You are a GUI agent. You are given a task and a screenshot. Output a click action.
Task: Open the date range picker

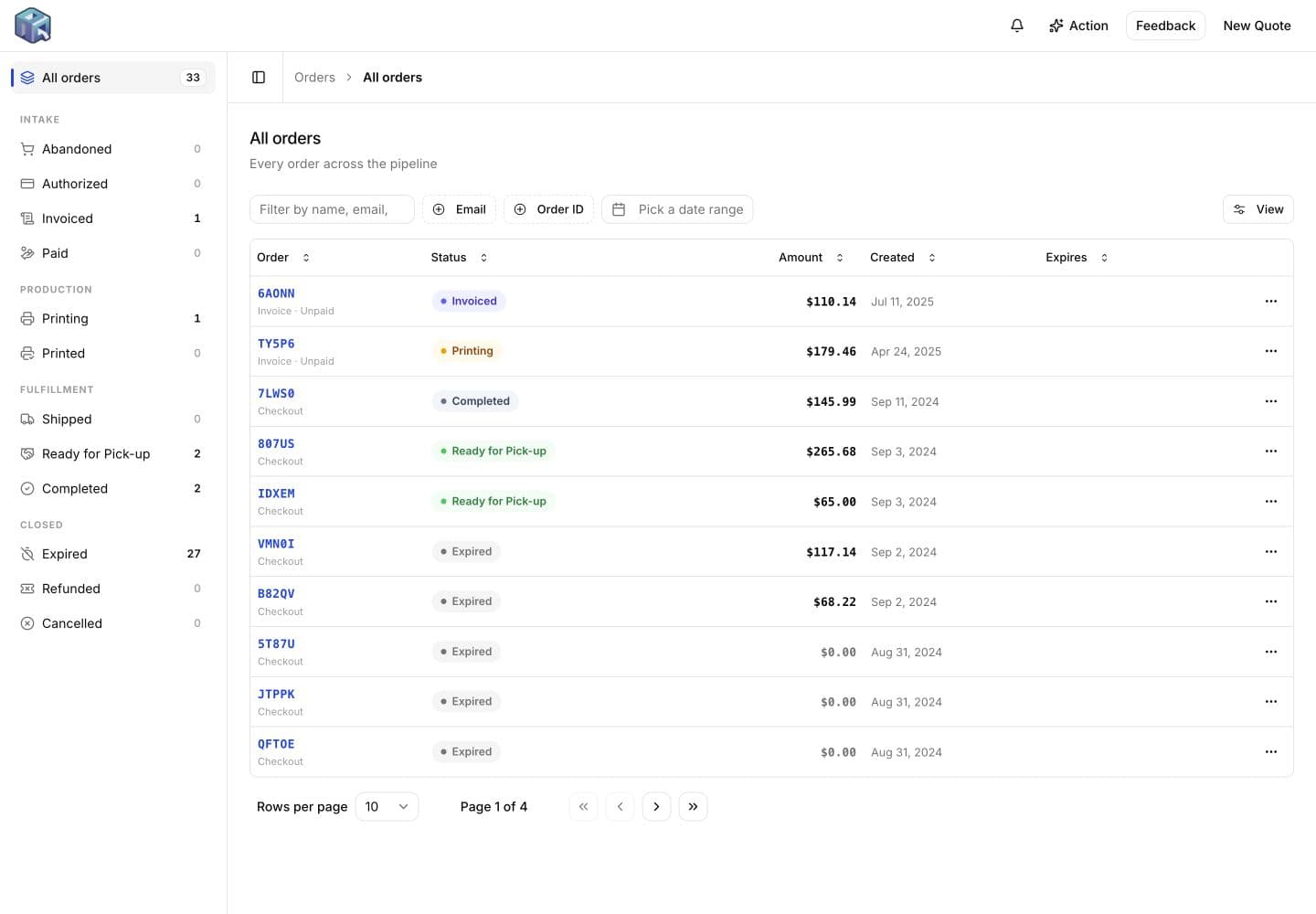[677, 209]
